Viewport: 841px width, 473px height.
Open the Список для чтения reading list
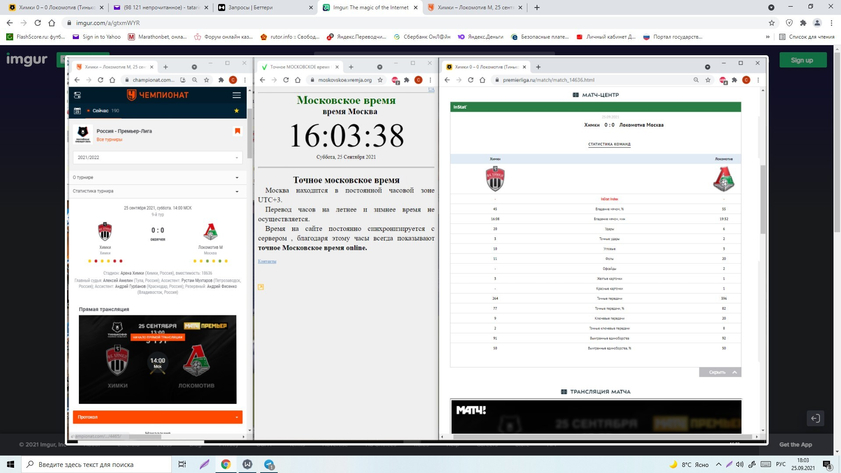pos(807,37)
